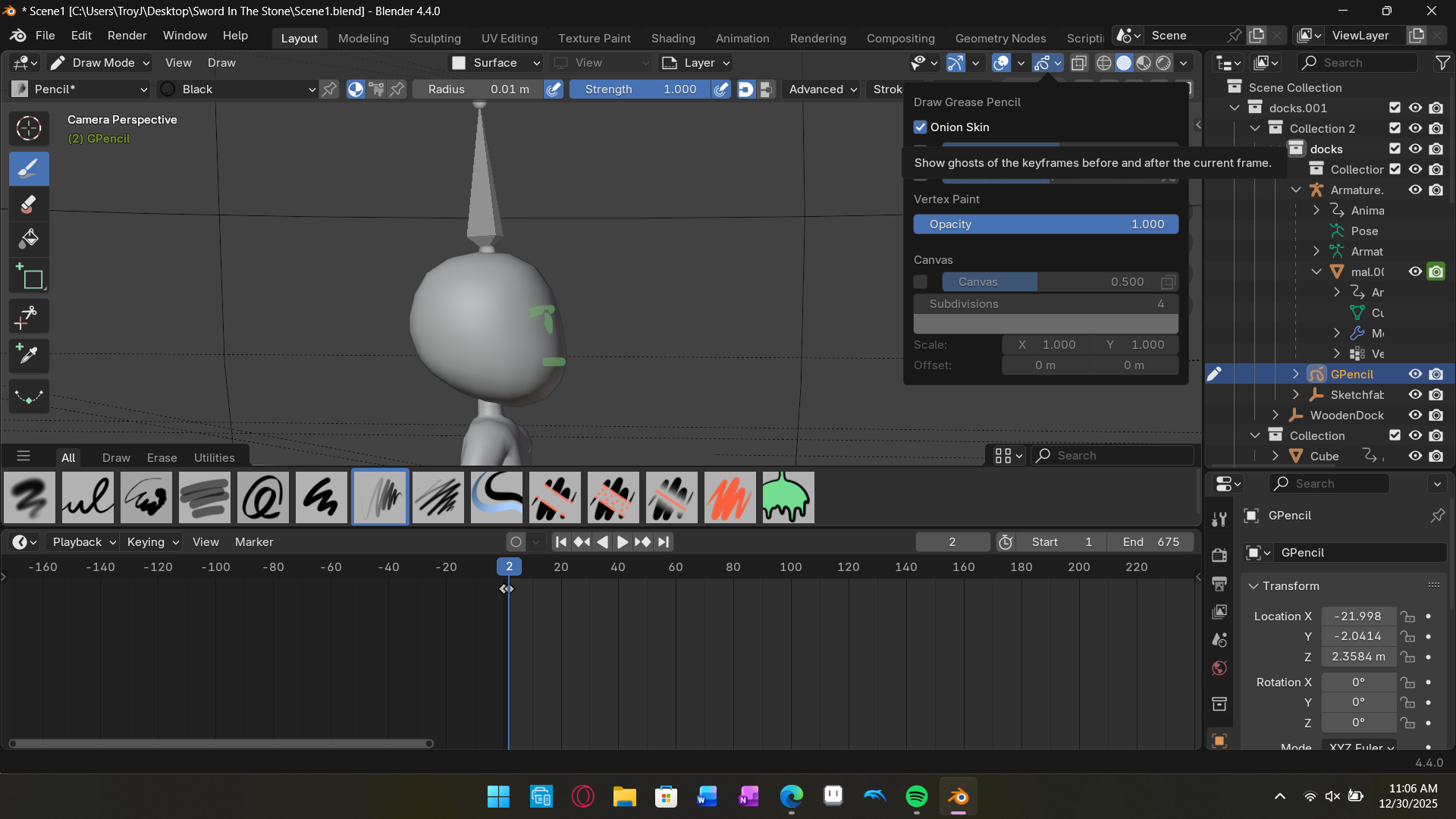
Task: Choose the orange marker brush thumbnail
Action: click(730, 497)
